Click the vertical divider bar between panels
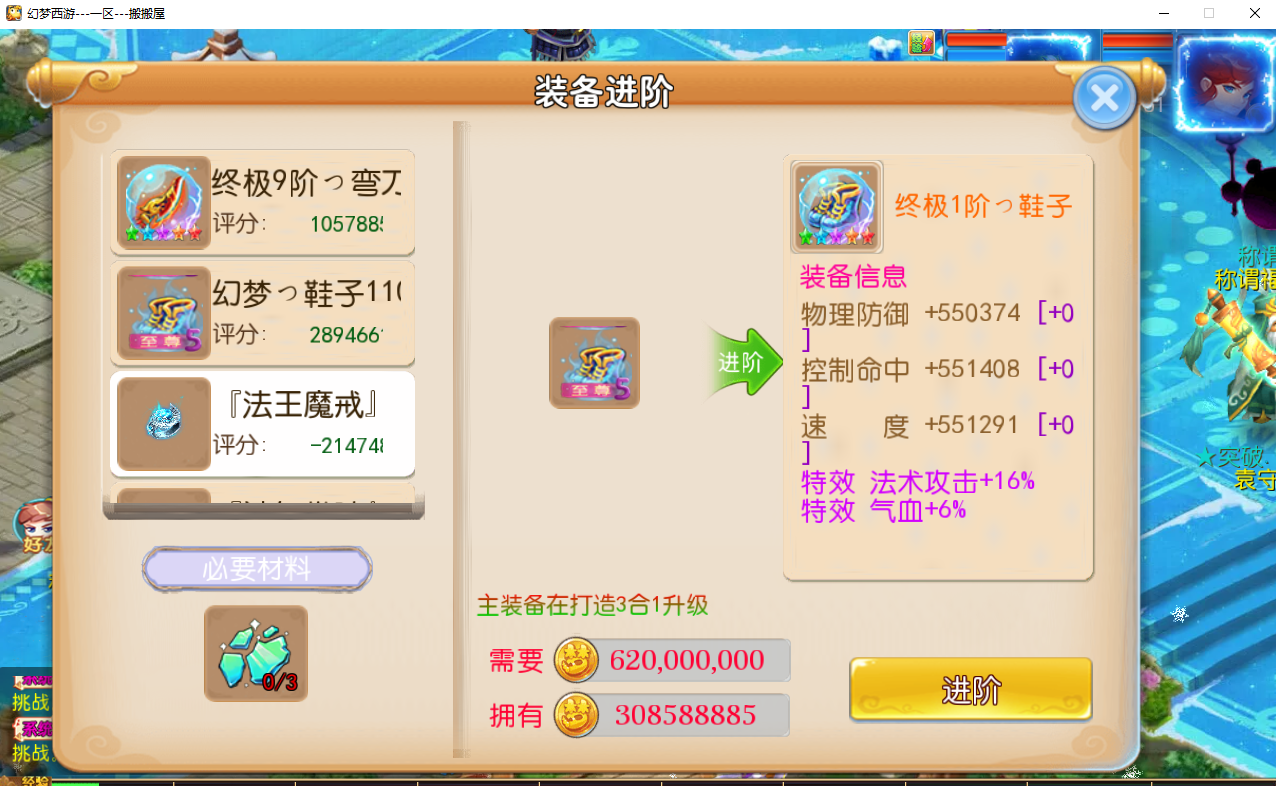This screenshot has height=786, width=1276. pyautogui.click(x=461, y=439)
